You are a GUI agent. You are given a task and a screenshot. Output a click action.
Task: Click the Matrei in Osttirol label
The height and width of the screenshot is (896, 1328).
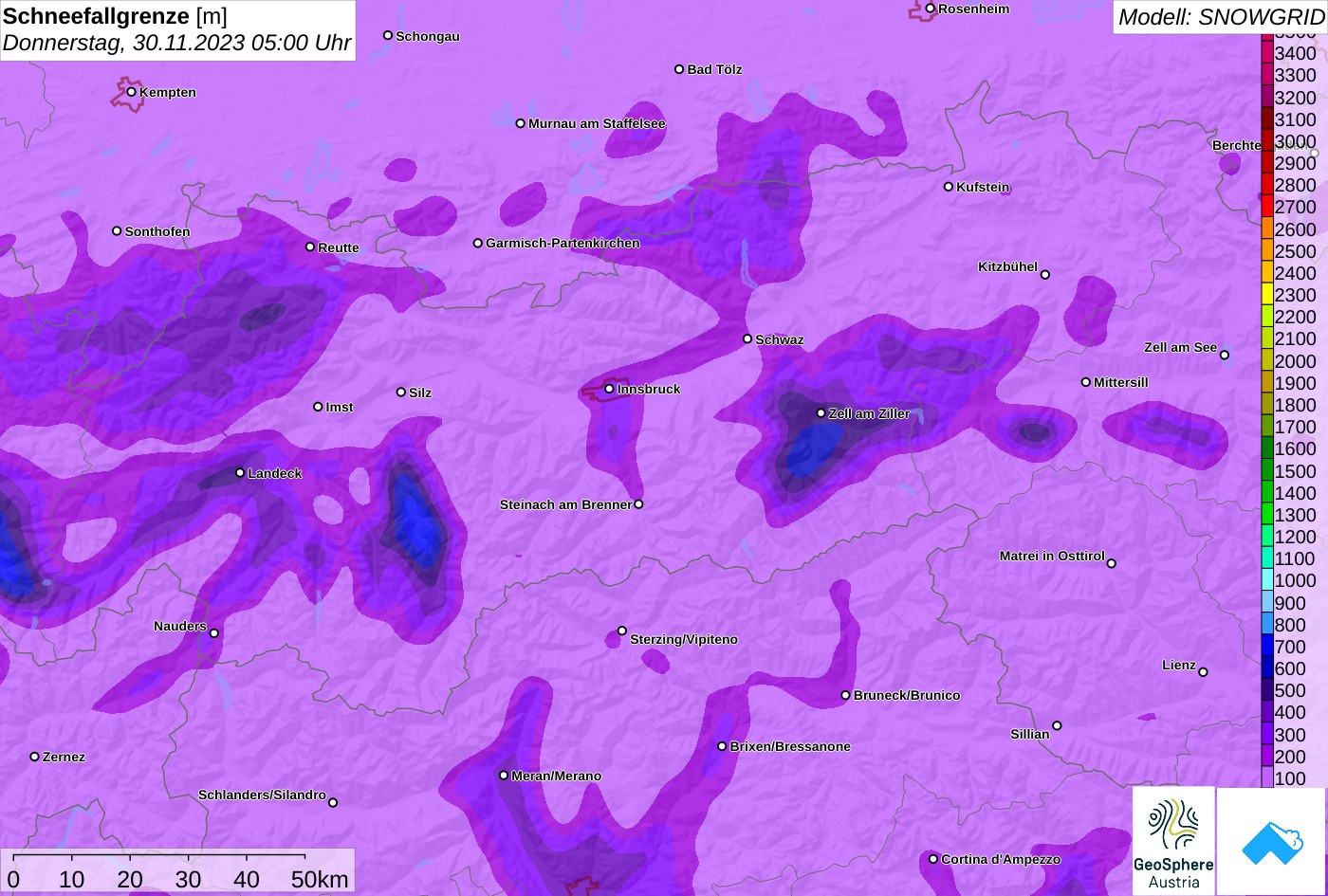click(1052, 556)
